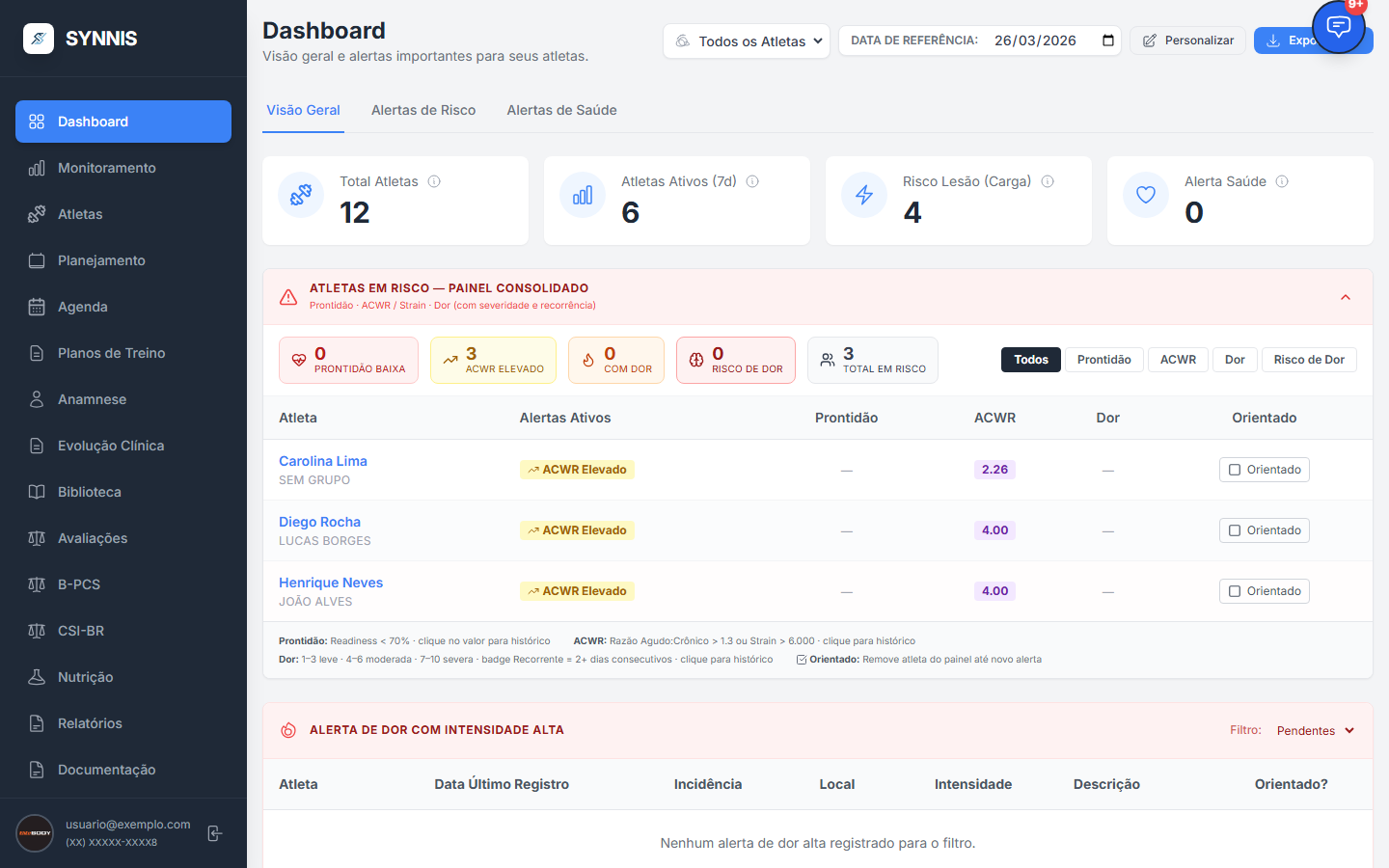Open Dashboard from the sidebar
Image resolution: width=1389 pixels, height=868 pixels.
coord(123,122)
